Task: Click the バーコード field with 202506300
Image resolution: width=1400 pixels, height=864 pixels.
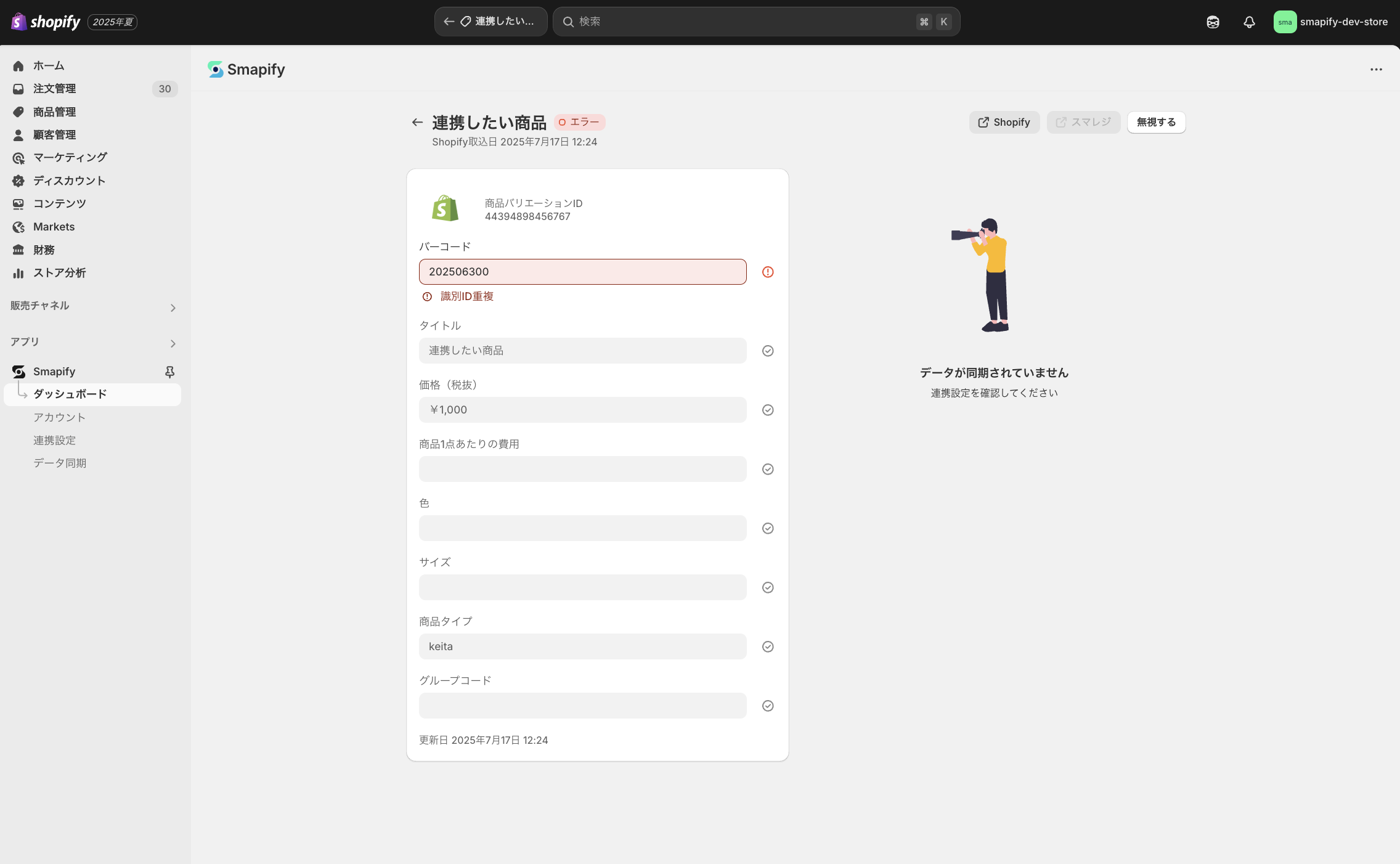Action: tap(582, 272)
